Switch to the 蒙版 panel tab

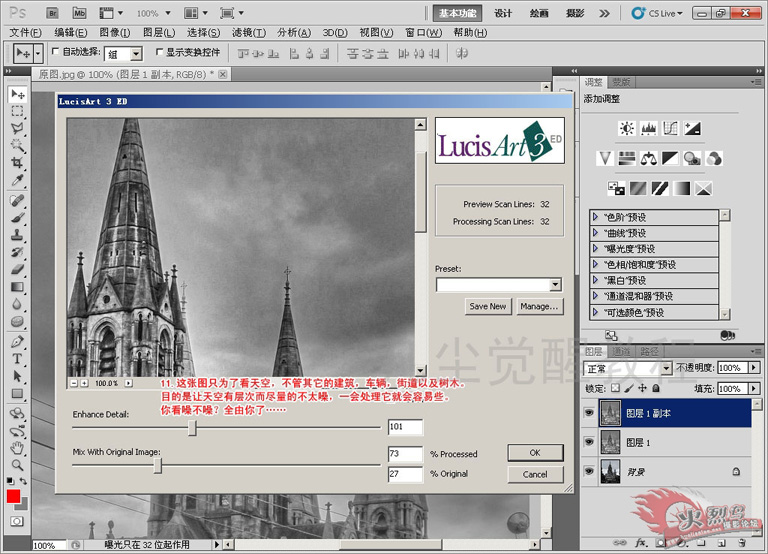[621, 82]
